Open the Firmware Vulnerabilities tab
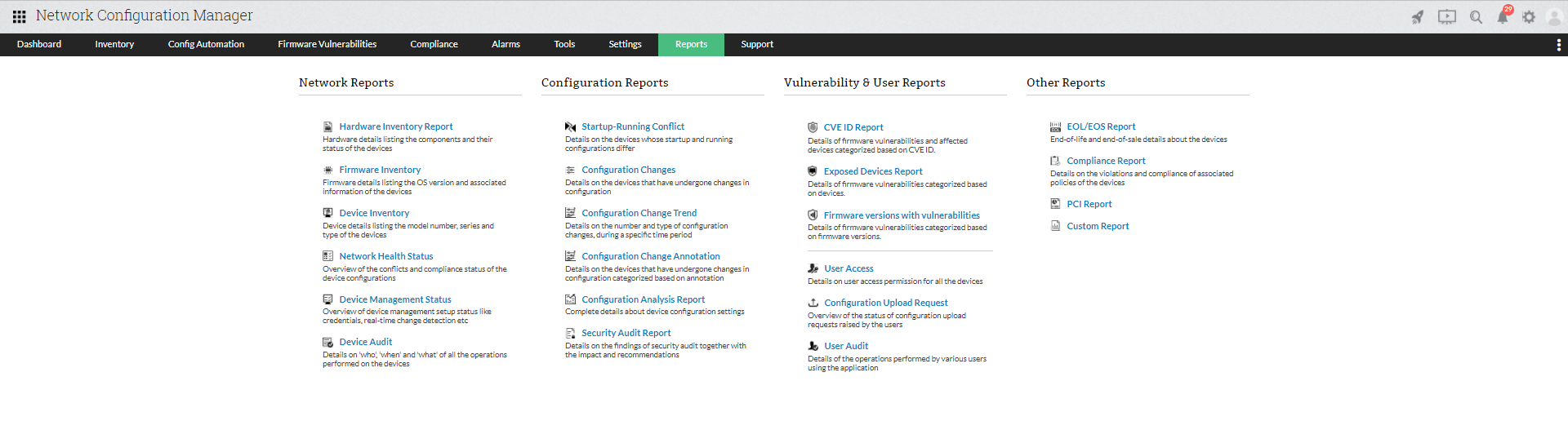The height and width of the screenshot is (421, 1568). 327,45
